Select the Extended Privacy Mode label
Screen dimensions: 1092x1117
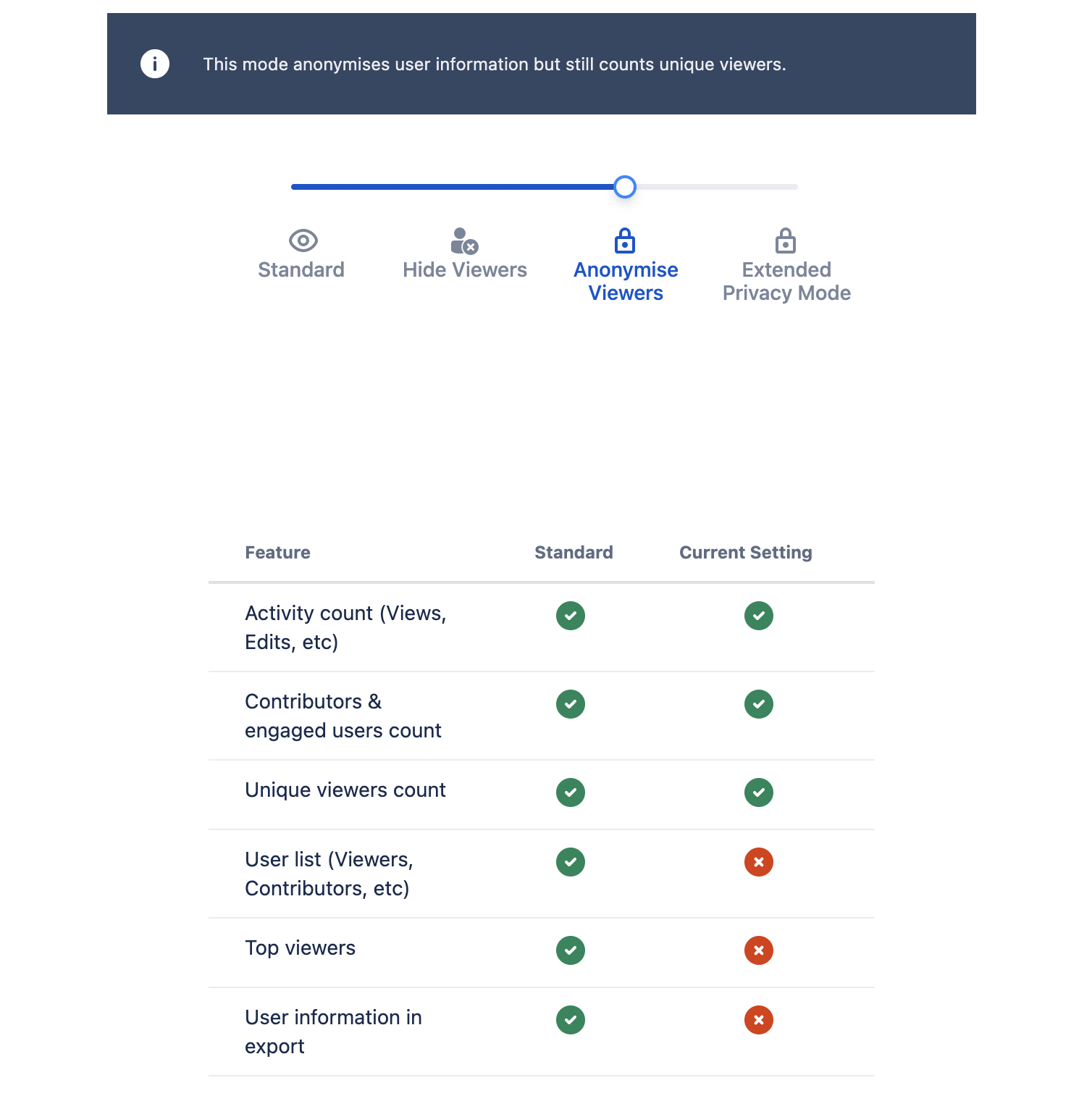[x=786, y=282]
